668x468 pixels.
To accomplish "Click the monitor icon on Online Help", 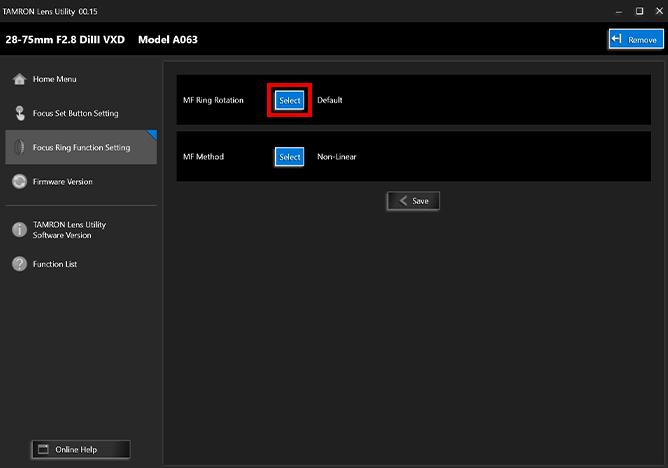I will pos(41,449).
